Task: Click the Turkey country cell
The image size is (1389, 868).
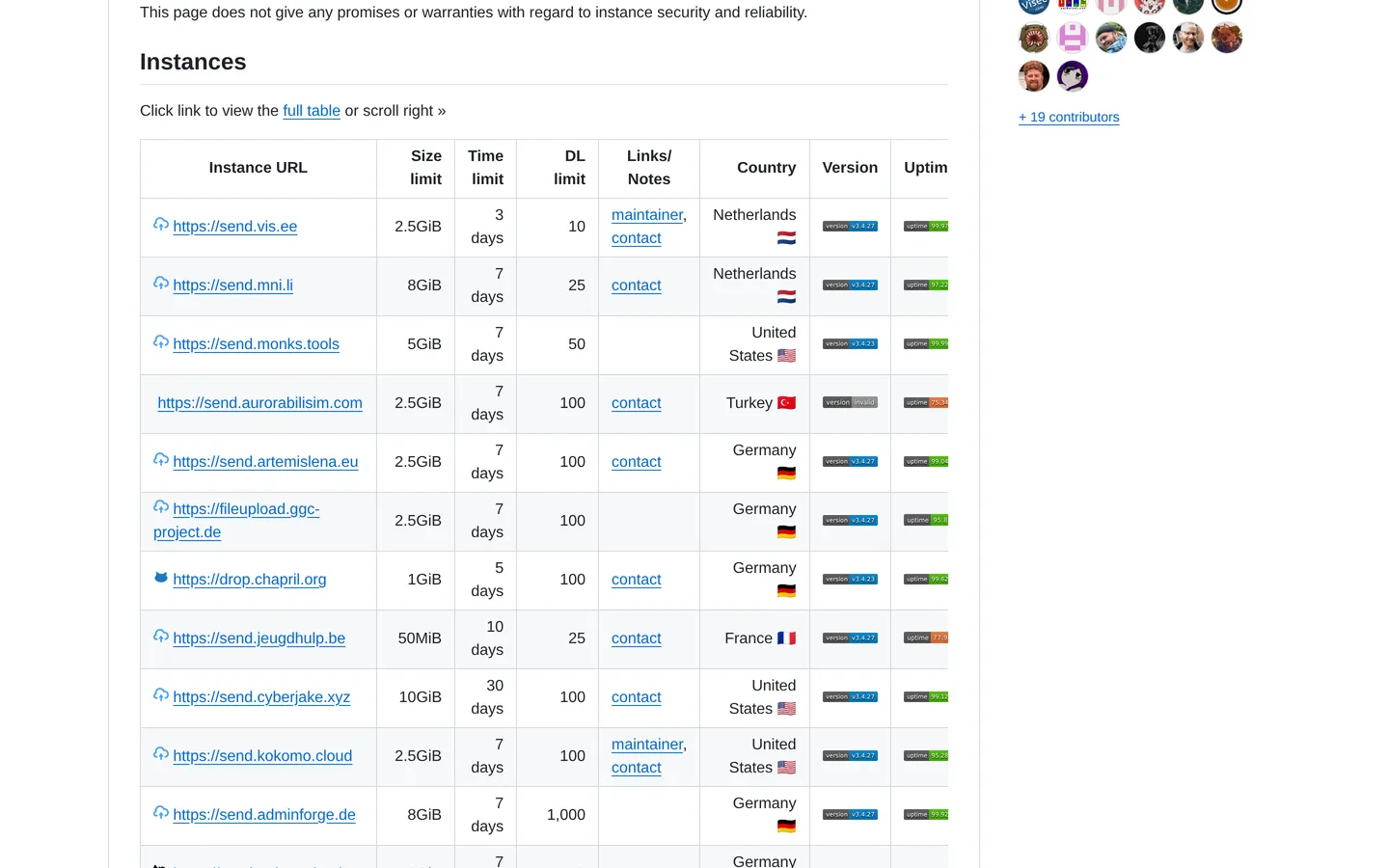Action: pos(754,403)
